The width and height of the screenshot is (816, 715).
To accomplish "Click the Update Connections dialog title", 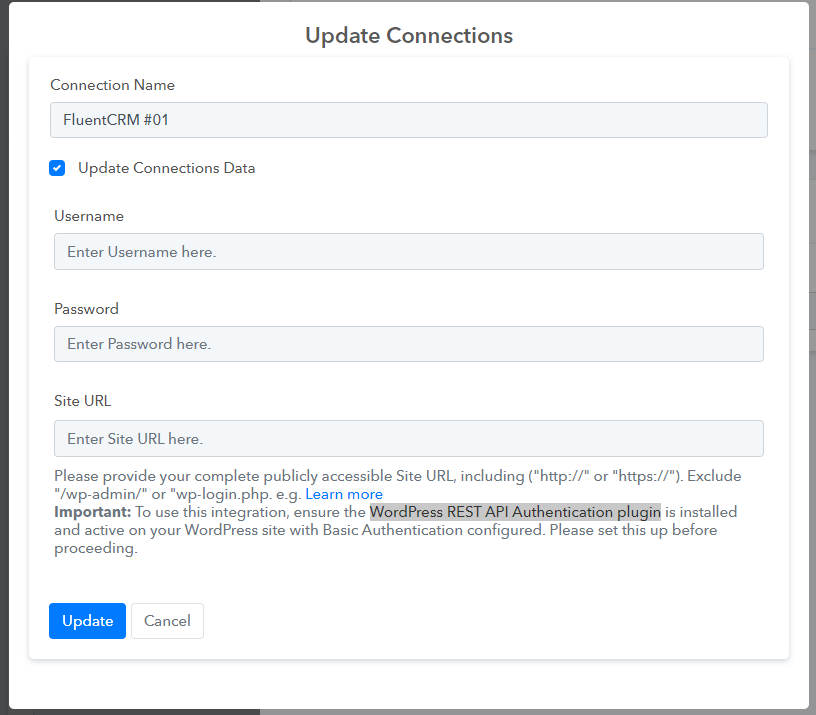I will pos(409,36).
